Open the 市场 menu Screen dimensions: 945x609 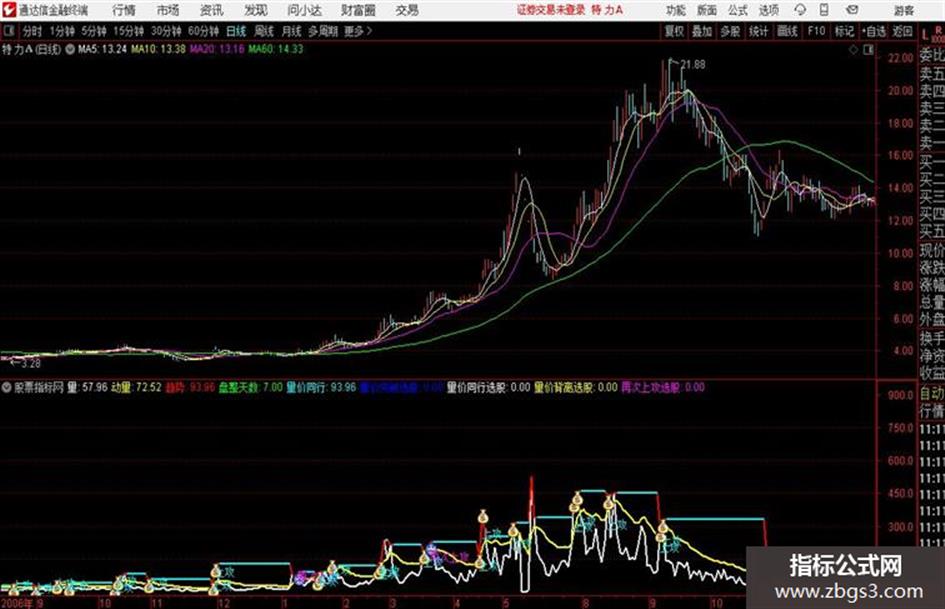[x=168, y=10]
